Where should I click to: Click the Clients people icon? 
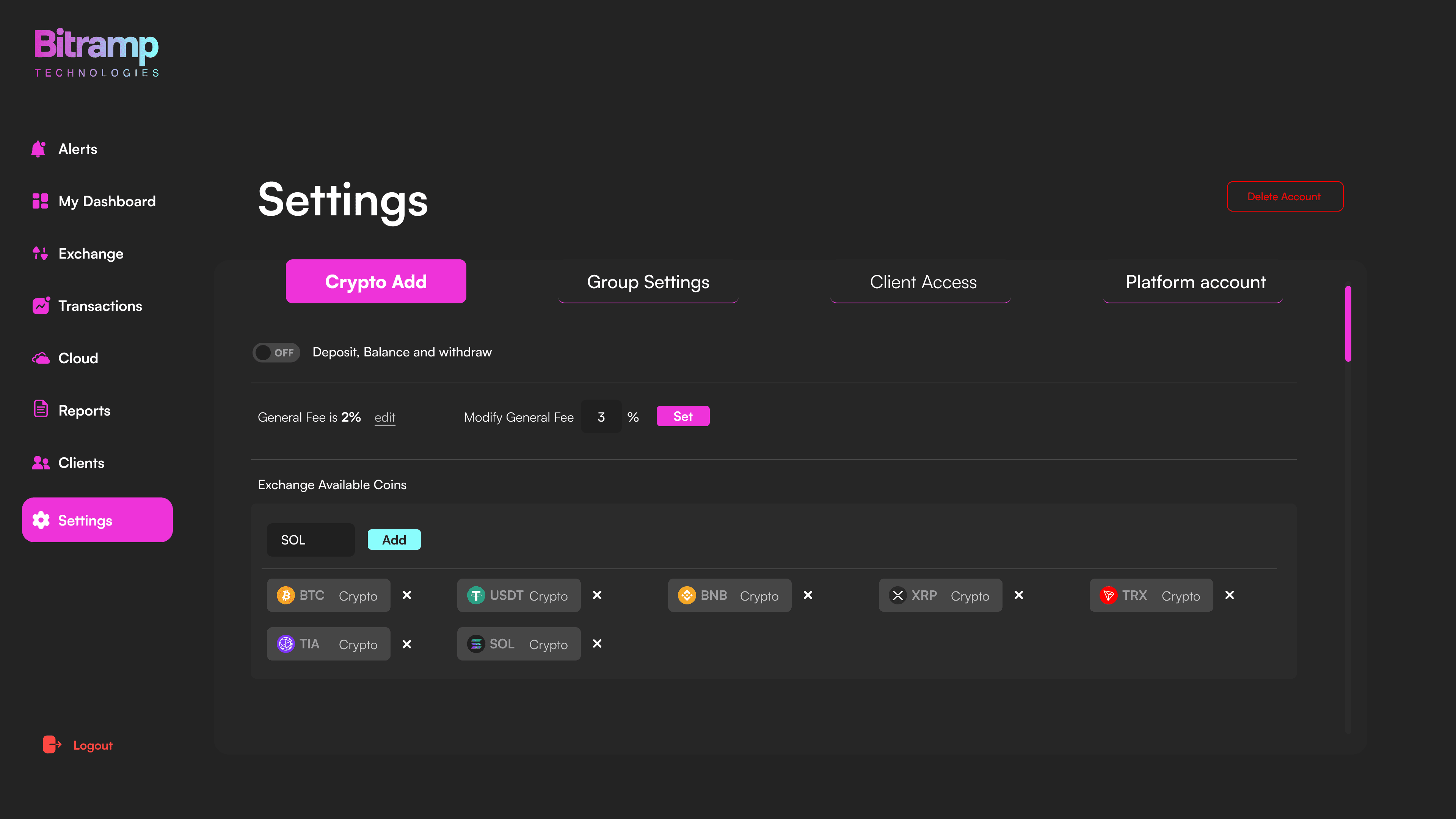coord(41,463)
